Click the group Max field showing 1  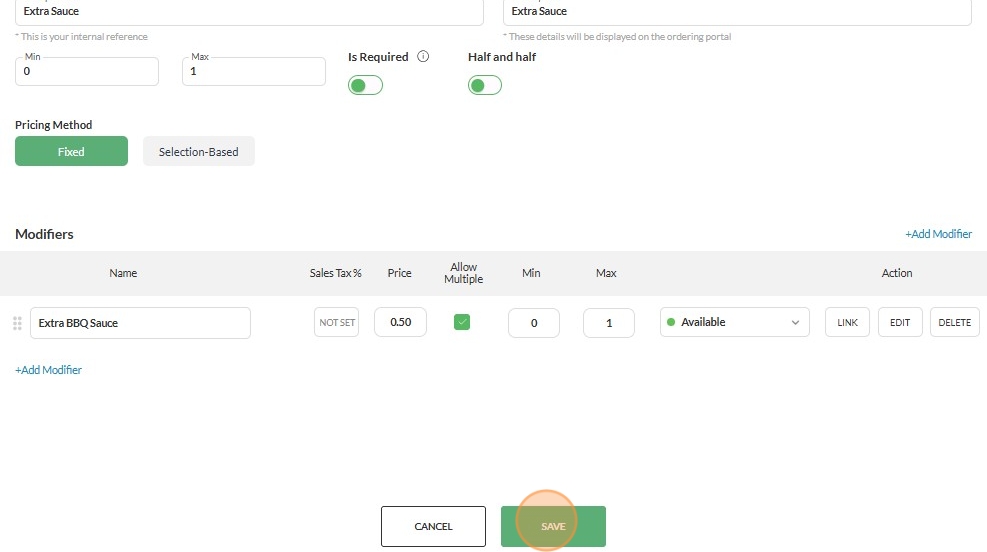click(x=254, y=71)
